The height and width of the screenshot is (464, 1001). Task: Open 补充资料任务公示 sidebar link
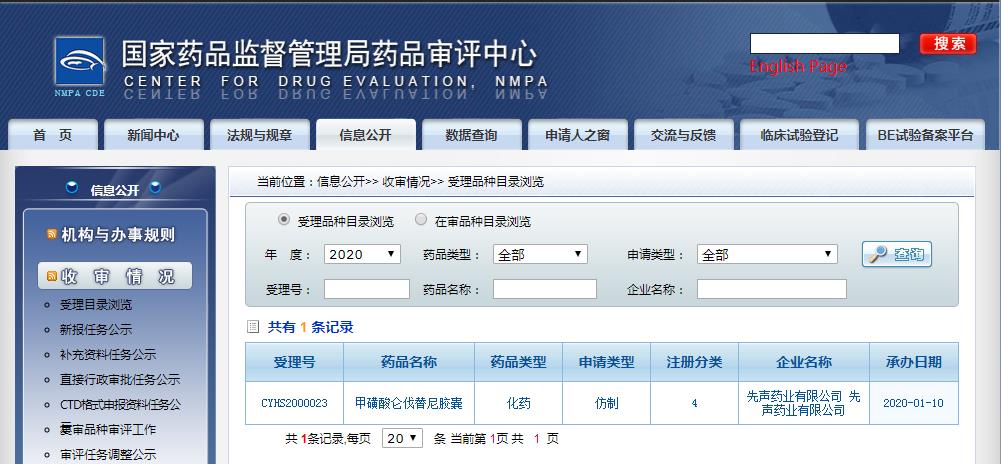108,354
